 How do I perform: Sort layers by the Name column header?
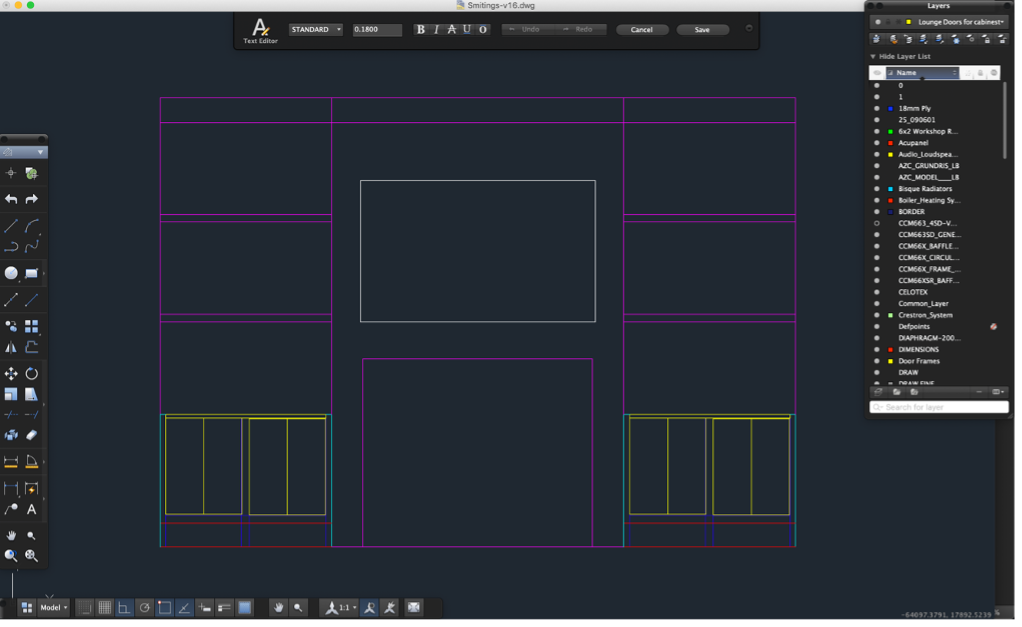click(922, 72)
